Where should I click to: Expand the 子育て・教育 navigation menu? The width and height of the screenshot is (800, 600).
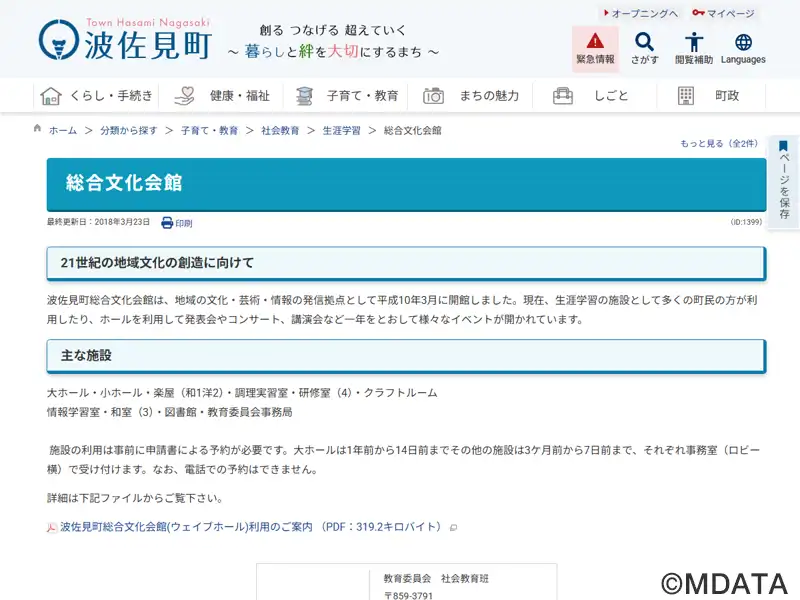347,96
